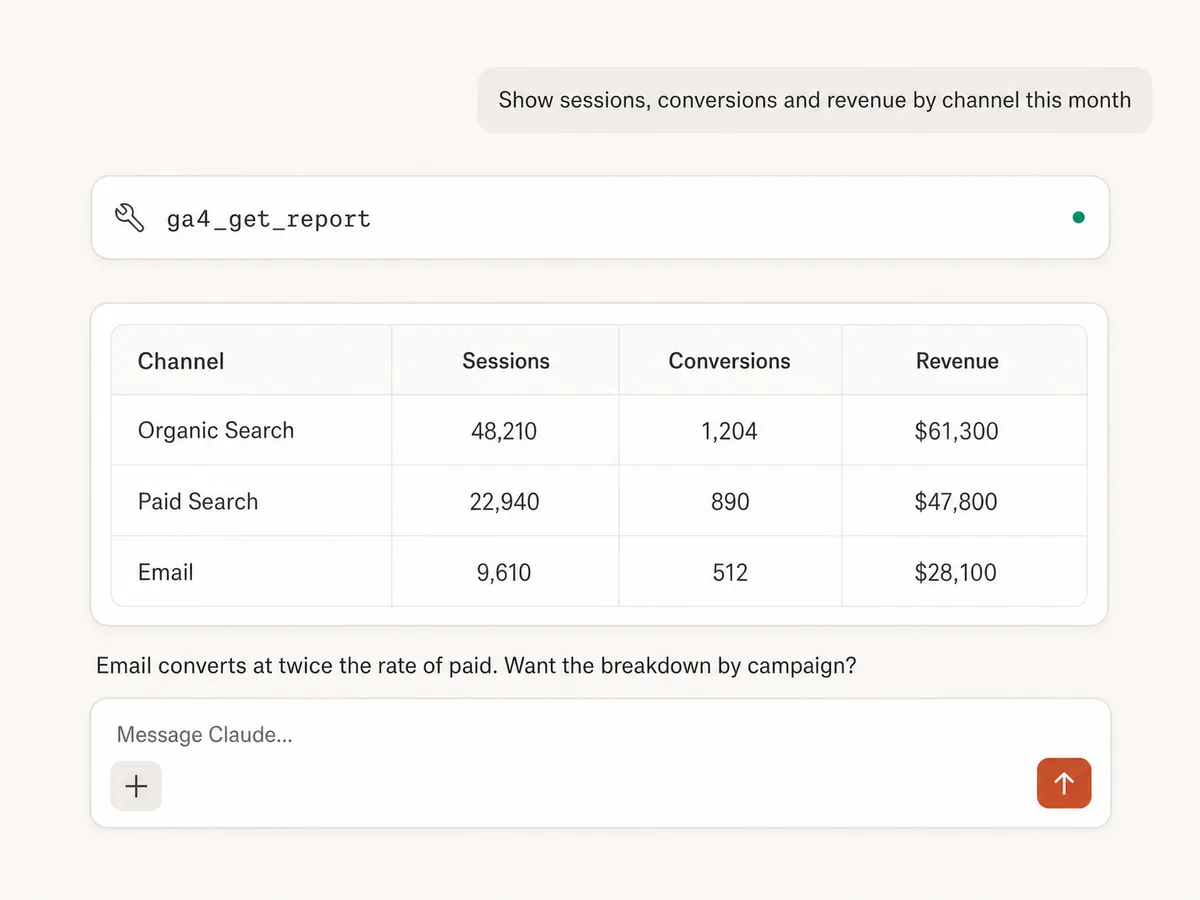Screen dimensions: 1200x900
Task: Expand the ga4_get_report tool call
Action: pos(600,218)
